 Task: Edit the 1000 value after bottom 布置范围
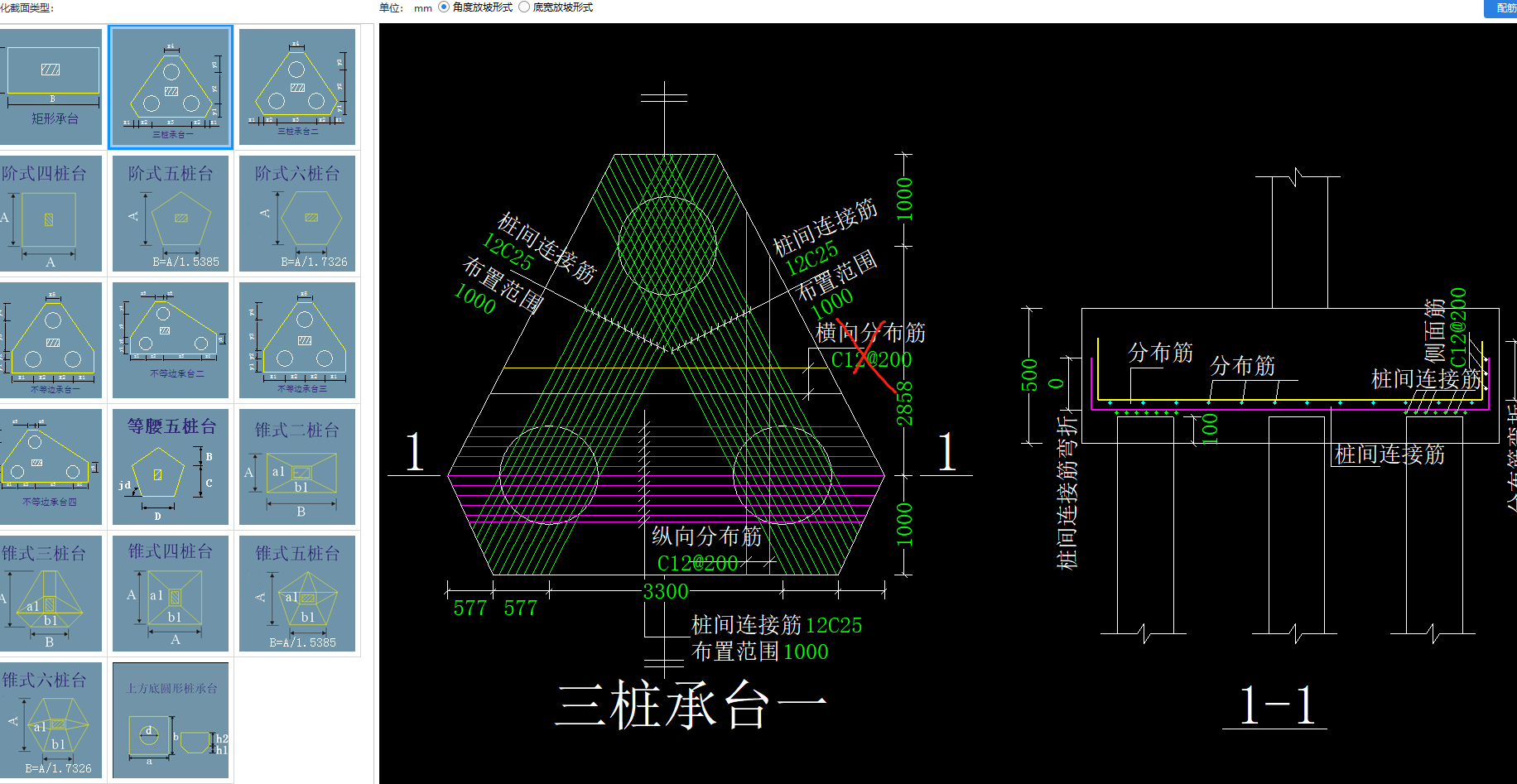[x=806, y=652]
